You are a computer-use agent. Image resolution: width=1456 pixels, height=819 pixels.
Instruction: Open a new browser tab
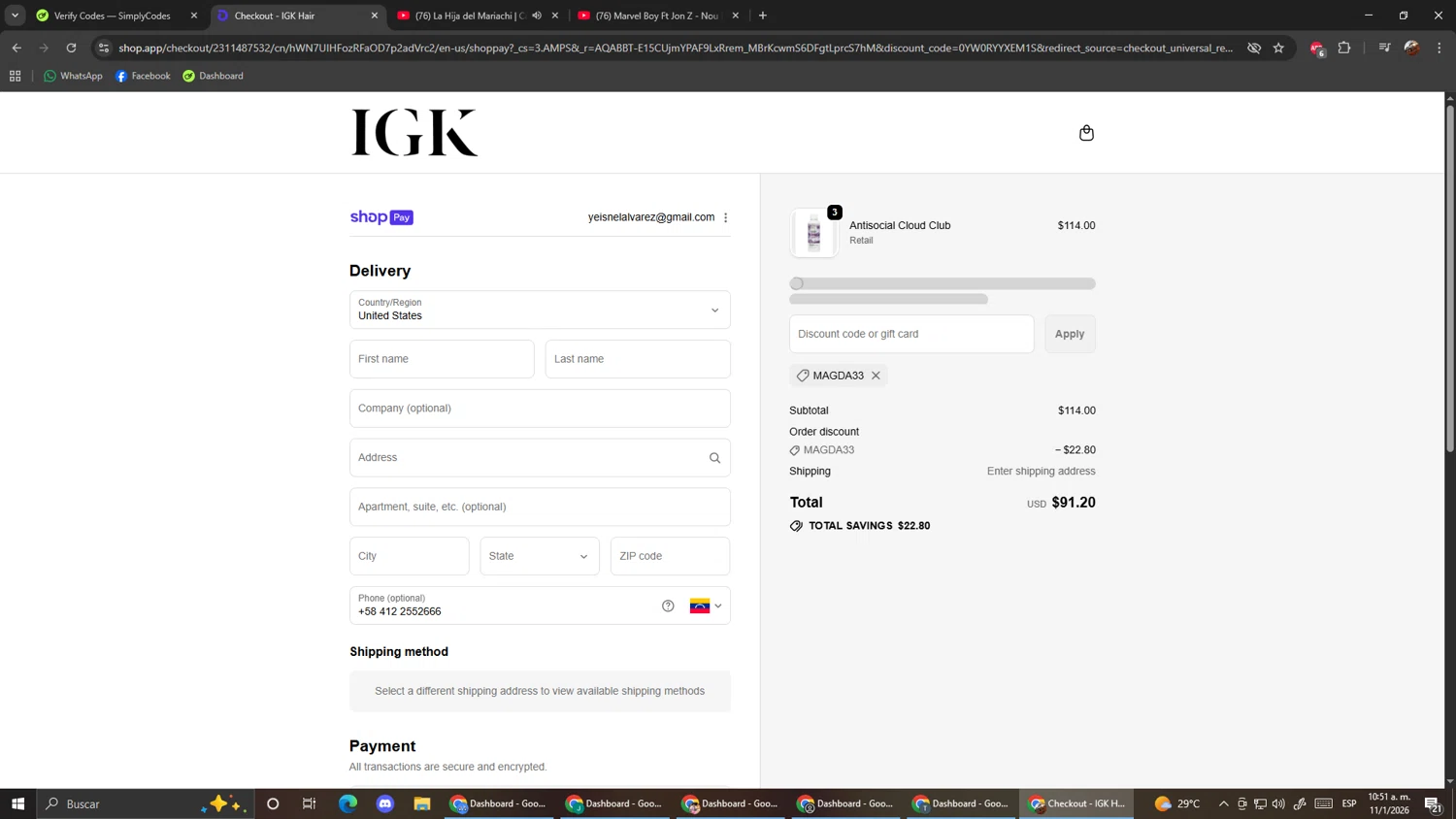[763, 16]
